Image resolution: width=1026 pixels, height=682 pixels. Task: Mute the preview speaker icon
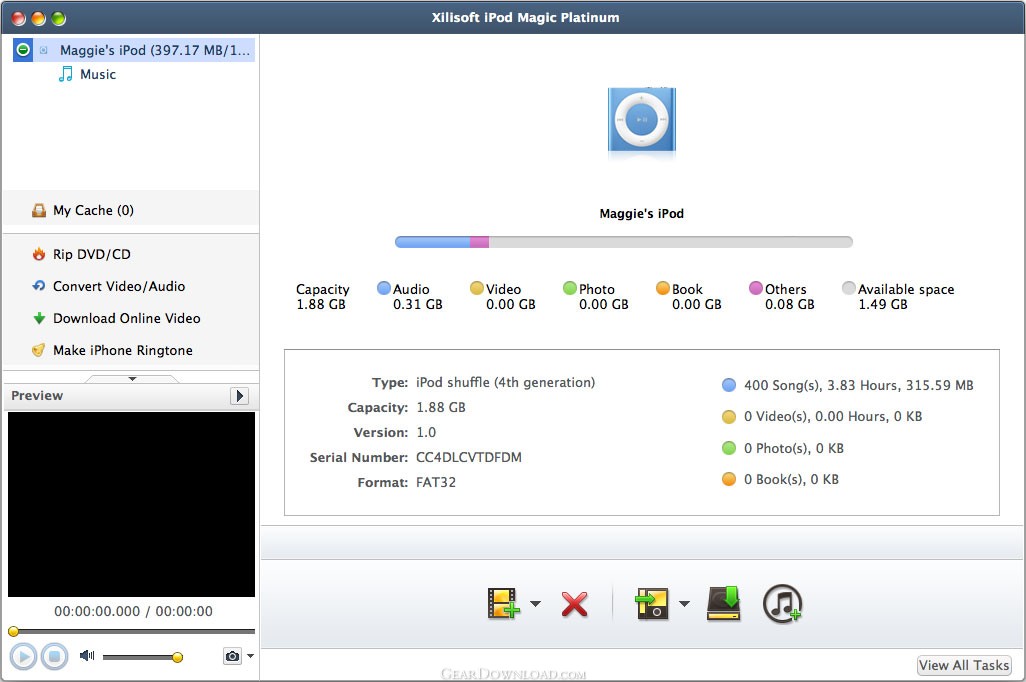pyautogui.click(x=86, y=655)
